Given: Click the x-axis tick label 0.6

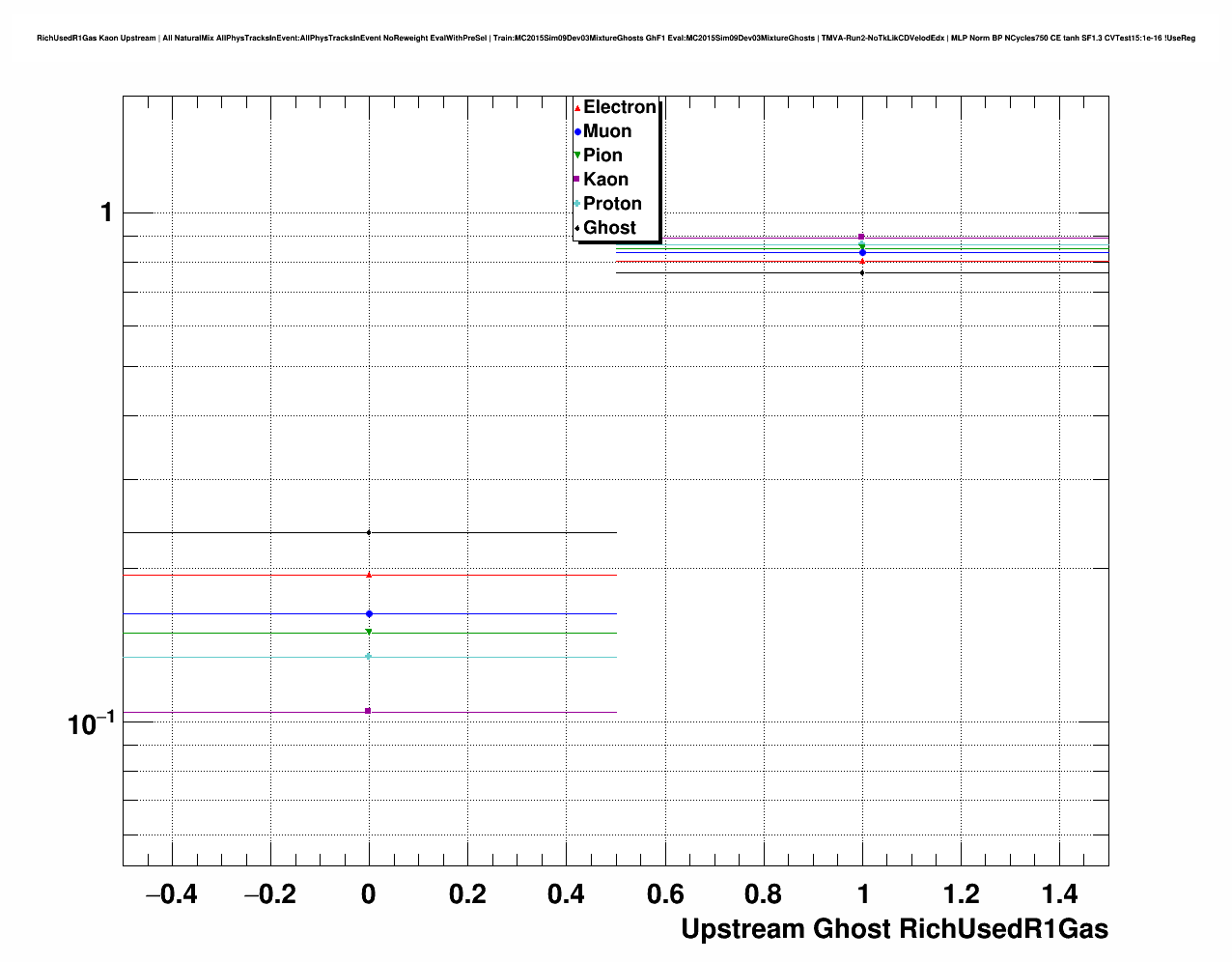Looking at the screenshot, I should 664,894.
